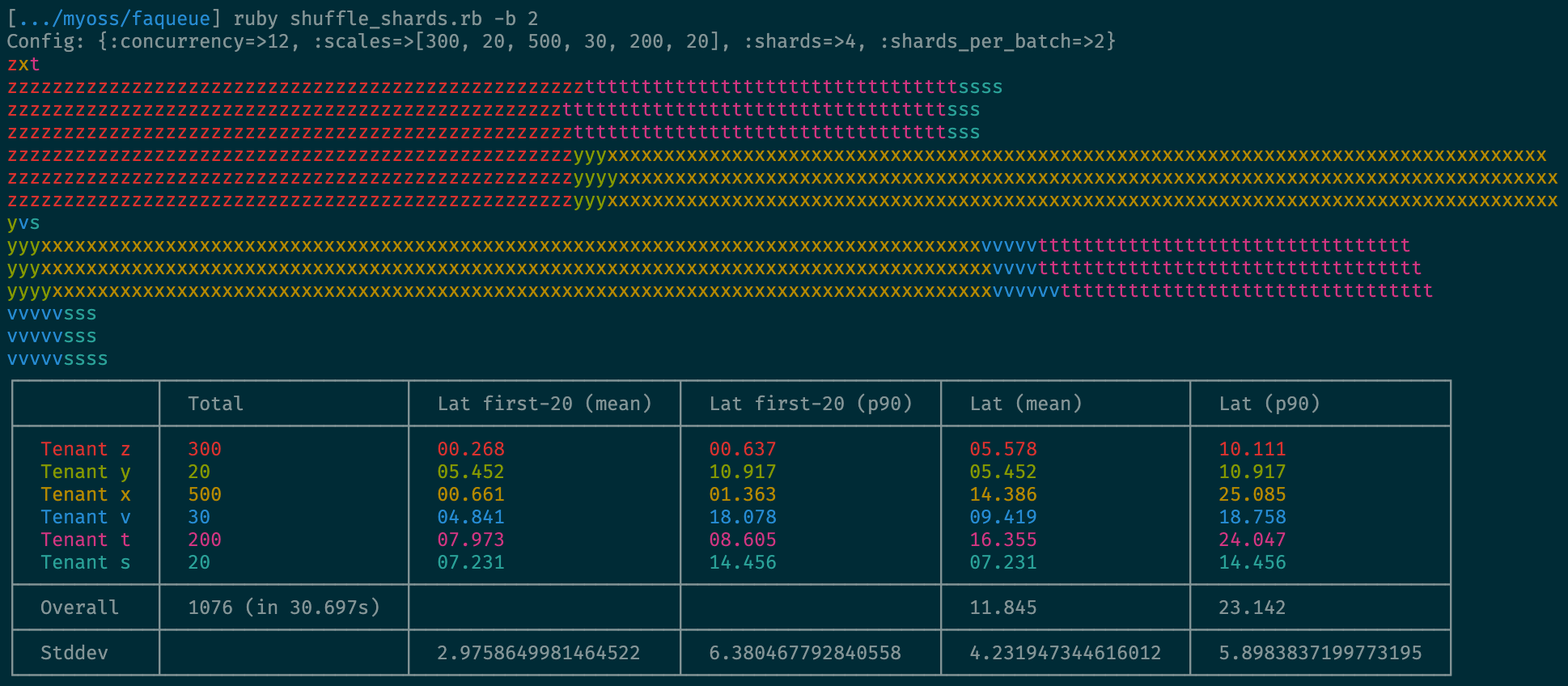Click the stddev value '6.380467792840558'
Viewport: 1568px width, 686px height.
click(805, 653)
